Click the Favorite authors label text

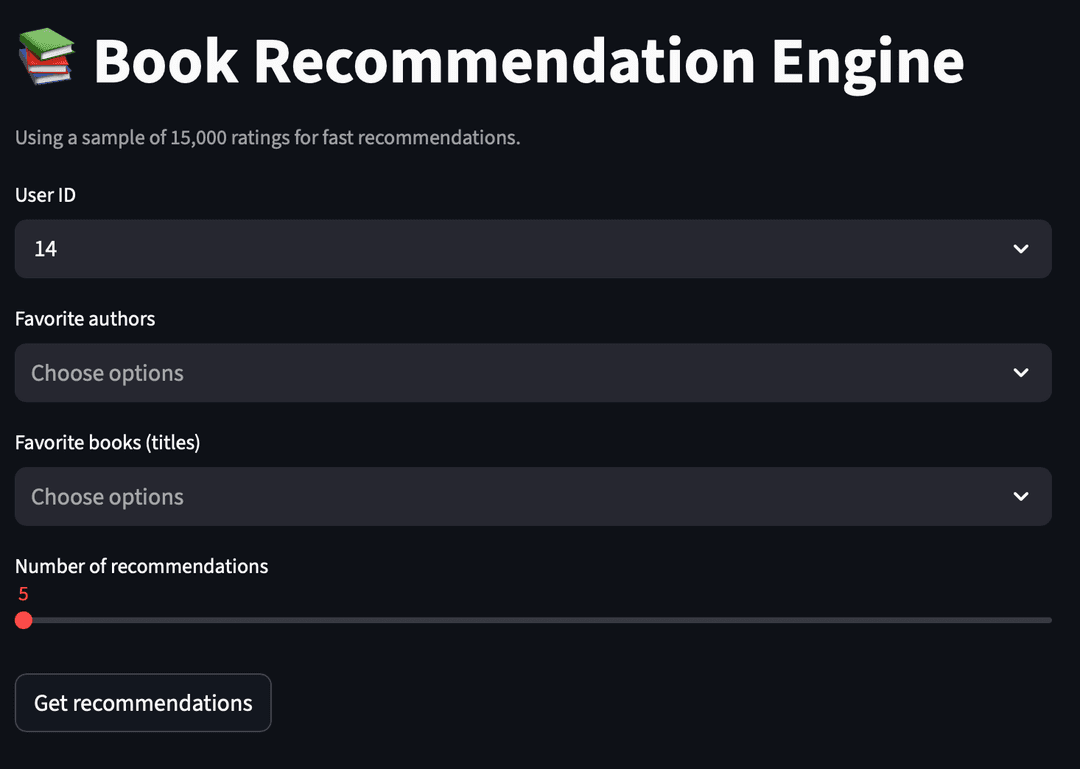click(x=84, y=318)
